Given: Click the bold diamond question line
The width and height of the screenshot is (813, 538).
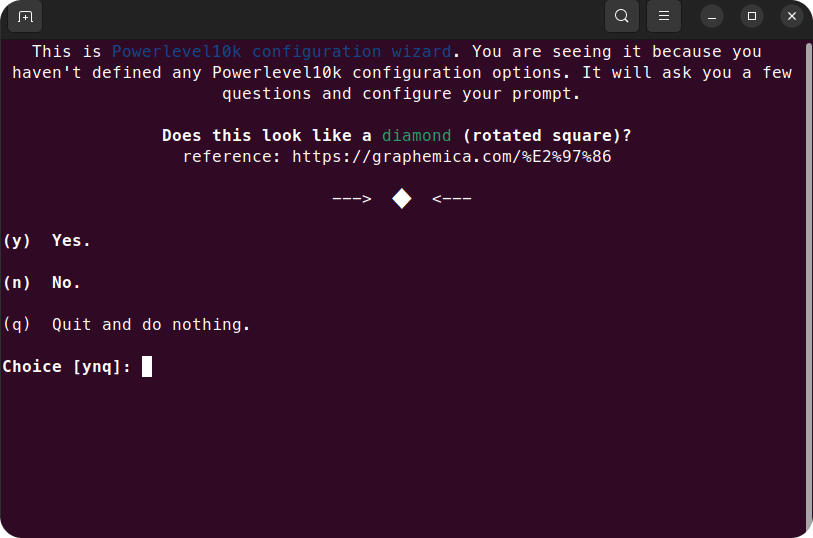Looking at the screenshot, I should coord(396,135).
